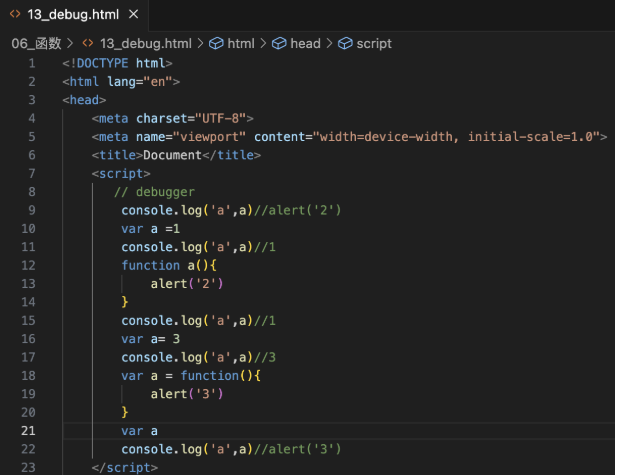Close the 13_debug.html tab
Screen dimensions: 623x475
click(134, 14)
